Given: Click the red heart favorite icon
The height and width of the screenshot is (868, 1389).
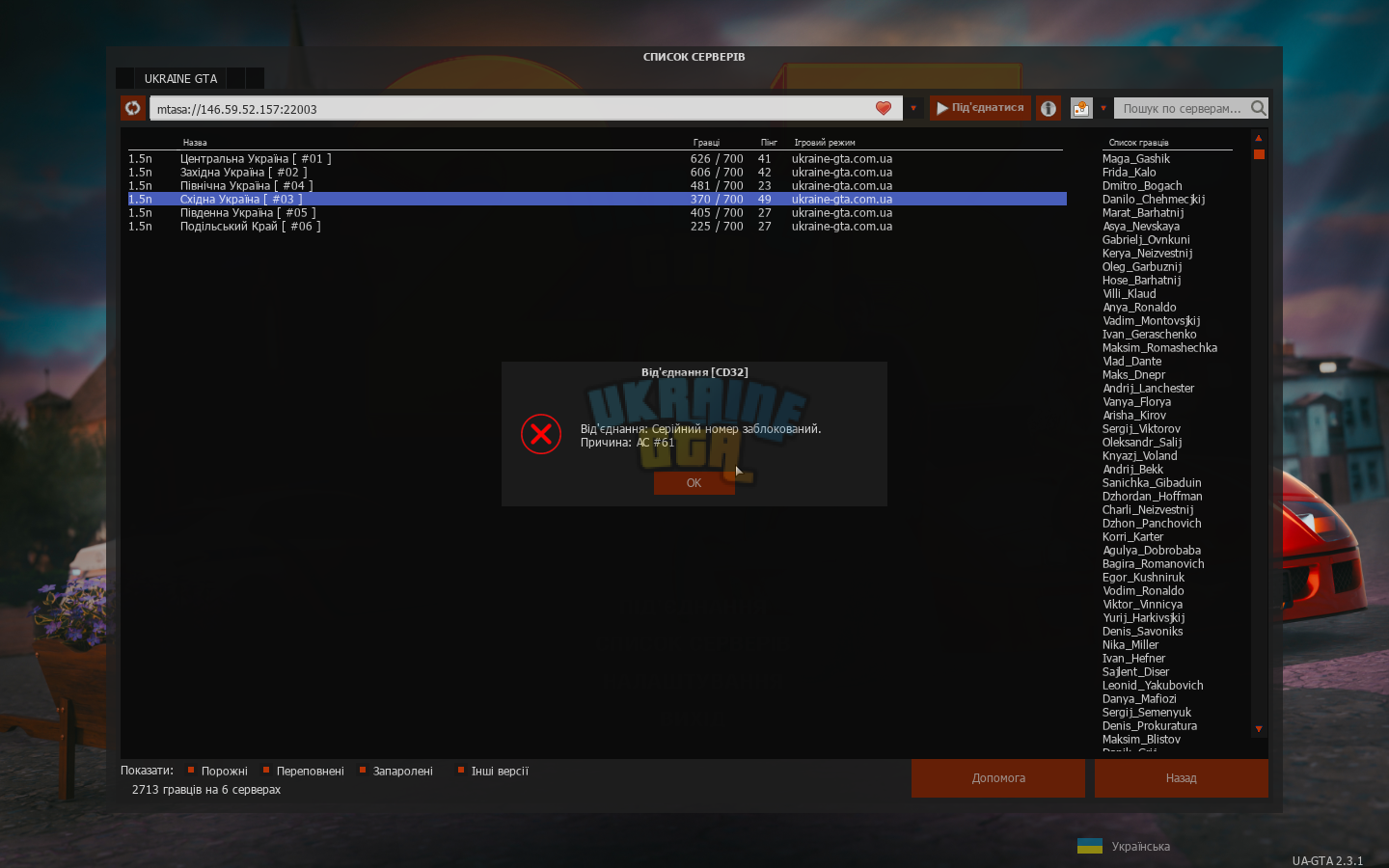Looking at the screenshot, I should point(884,108).
